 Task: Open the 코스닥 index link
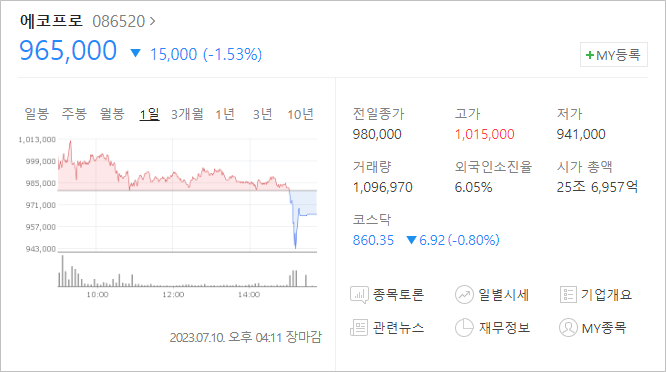(x=372, y=220)
